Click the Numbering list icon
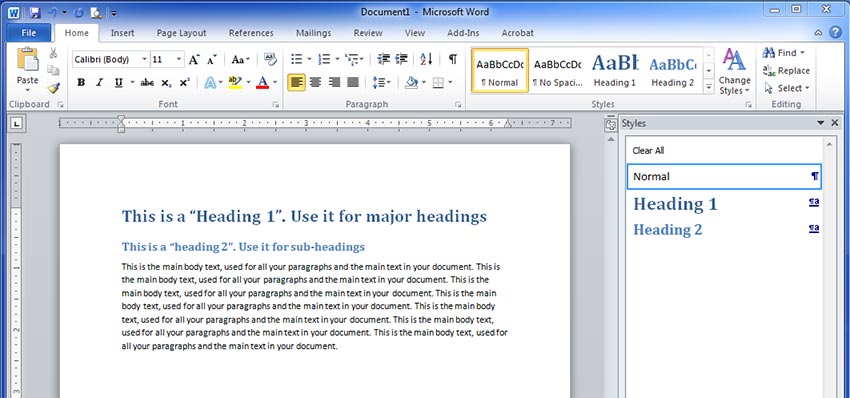The image size is (850, 398). point(324,59)
